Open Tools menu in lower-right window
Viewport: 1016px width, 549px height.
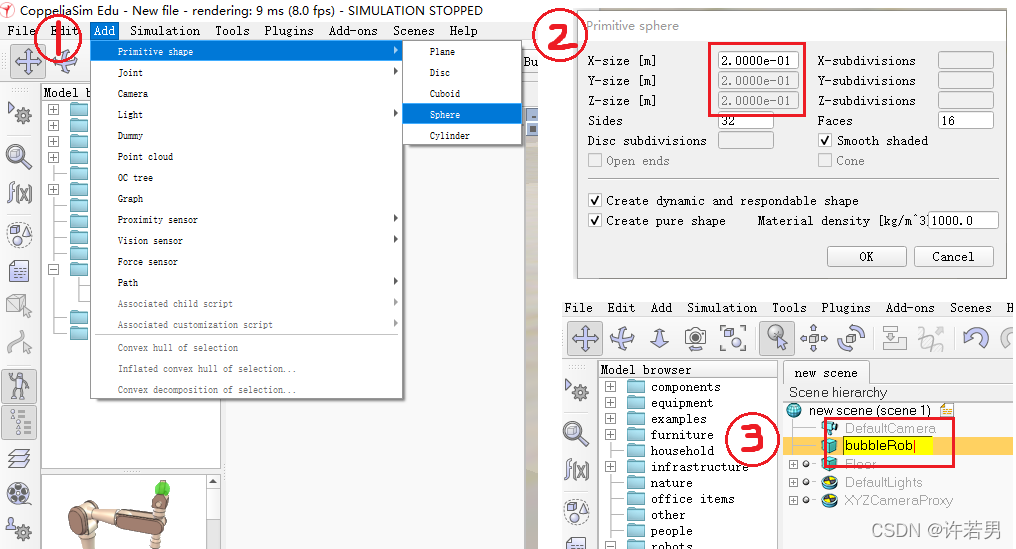point(789,308)
